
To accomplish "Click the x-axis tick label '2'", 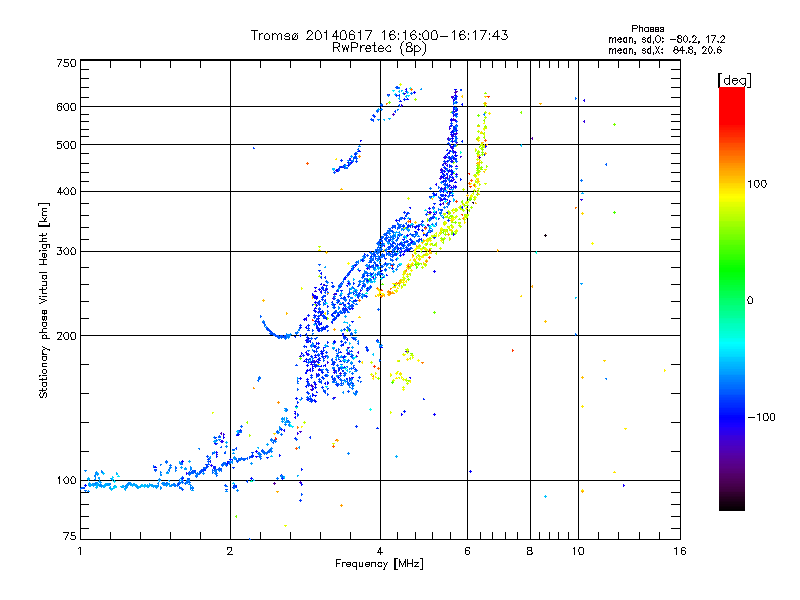I will point(230,551).
